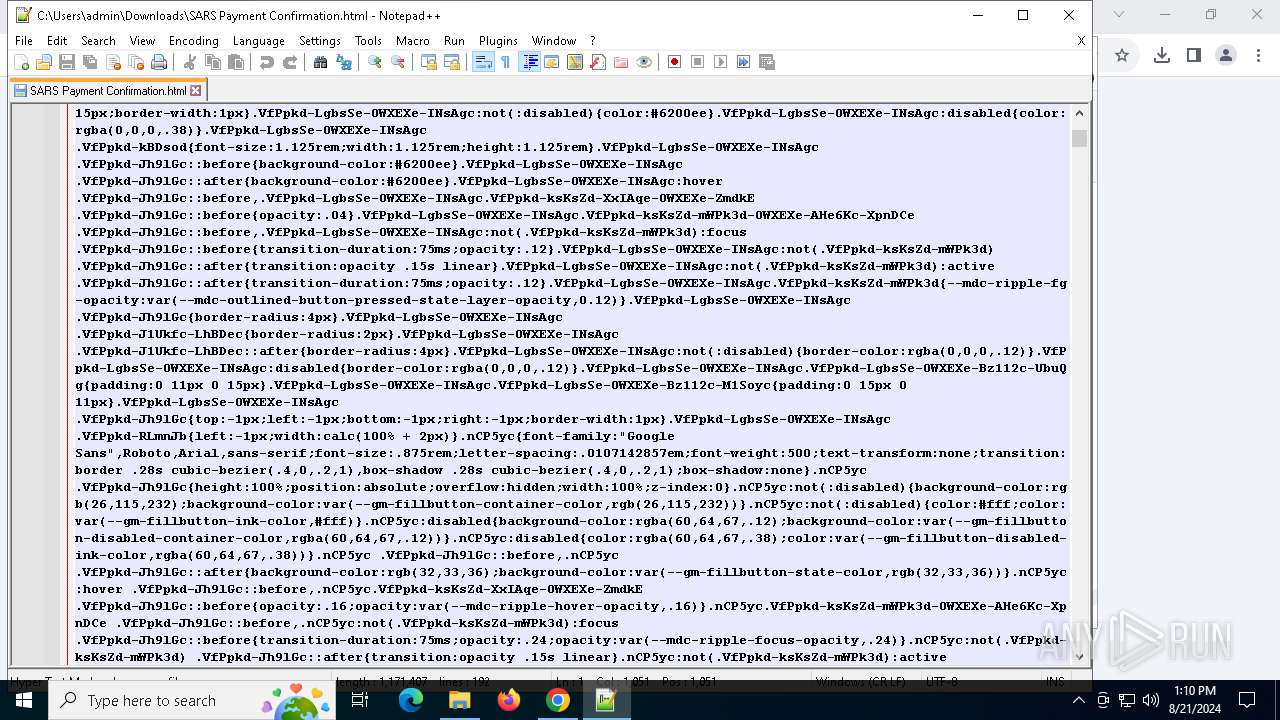Toggle the indent guide icon
The width and height of the screenshot is (1280, 720).
(530, 62)
